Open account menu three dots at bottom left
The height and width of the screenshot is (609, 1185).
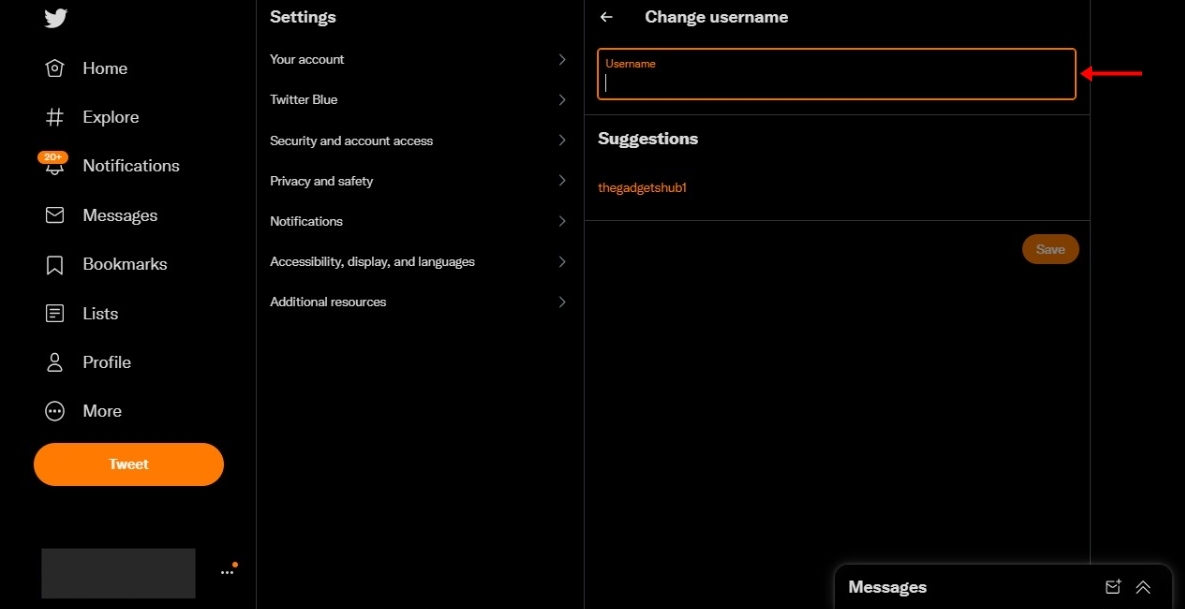click(227, 572)
